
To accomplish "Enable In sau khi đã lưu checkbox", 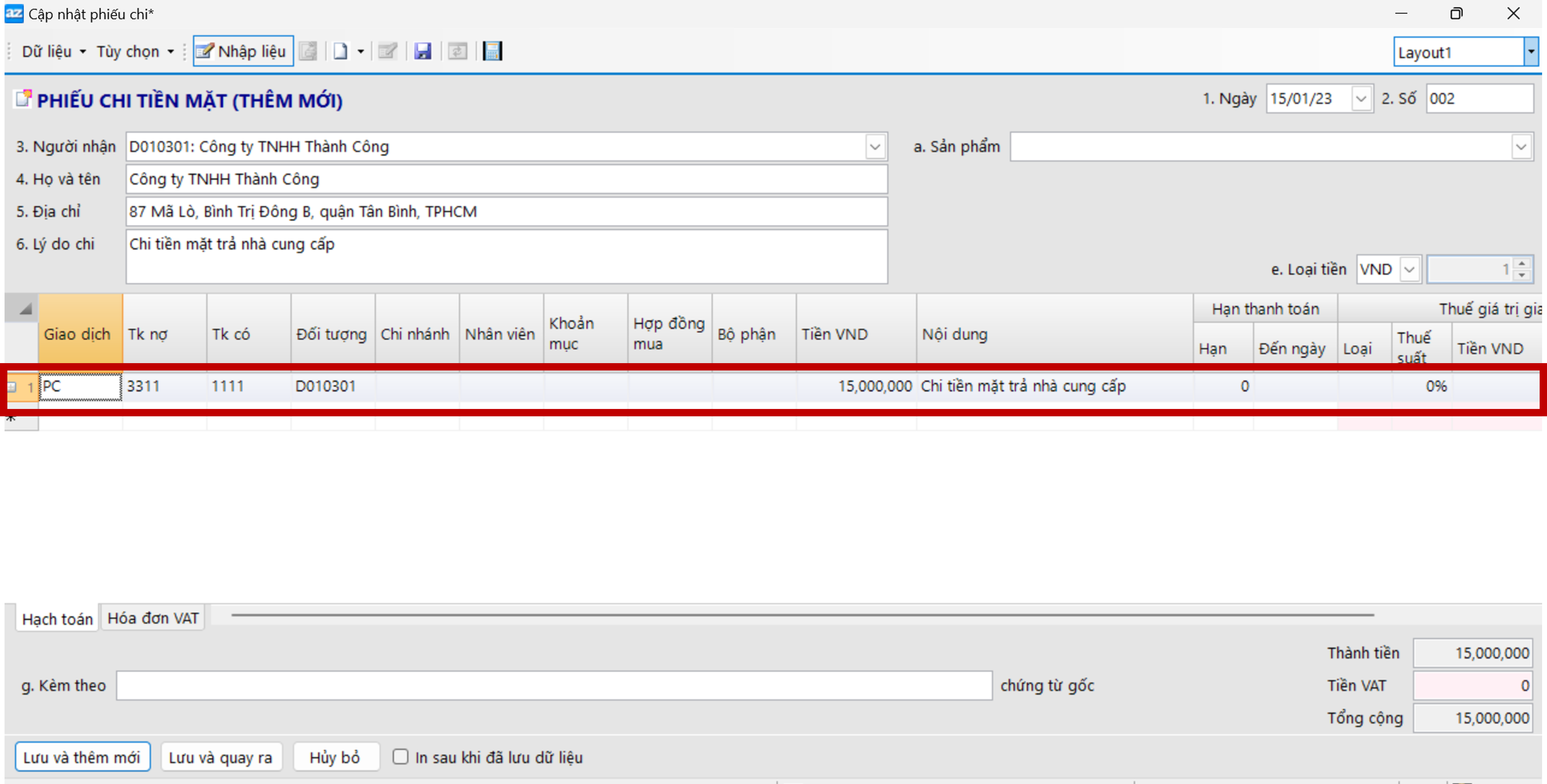I will pyautogui.click(x=401, y=756).
